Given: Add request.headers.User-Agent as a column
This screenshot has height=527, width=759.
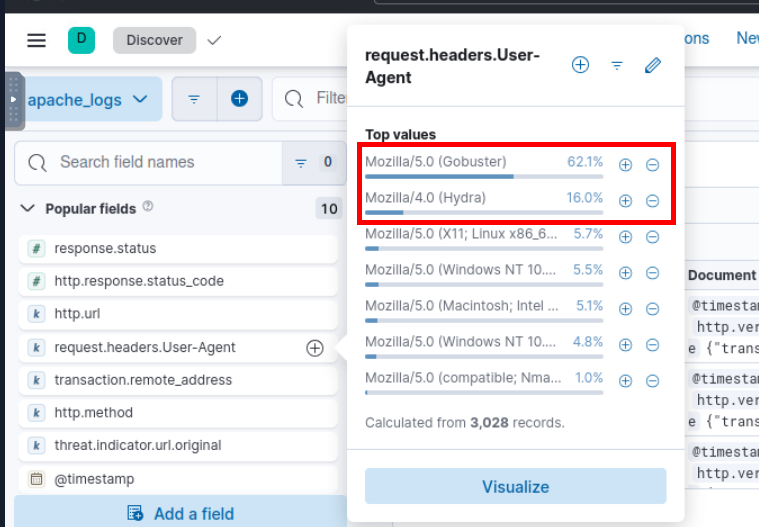Looking at the screenshot, I should [x=315, y=348].
